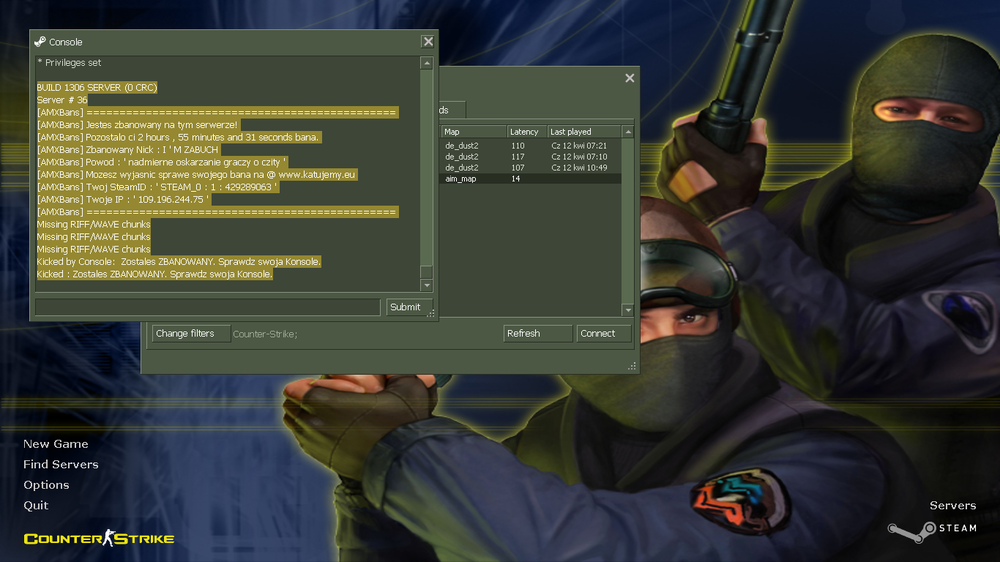Screen dimensions: 1000x562
Task: Open Change filters in server browser
Action: [x=191, y=334]
